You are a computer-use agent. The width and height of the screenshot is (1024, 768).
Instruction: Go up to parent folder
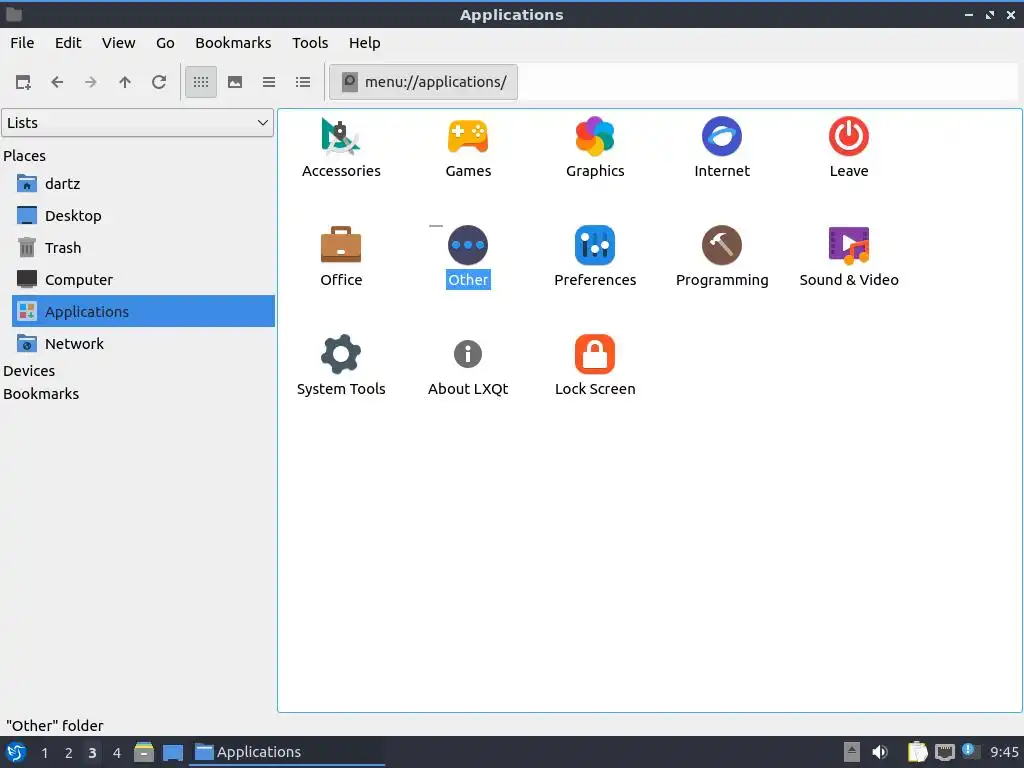pyautogui.click(x=125, y=82)
